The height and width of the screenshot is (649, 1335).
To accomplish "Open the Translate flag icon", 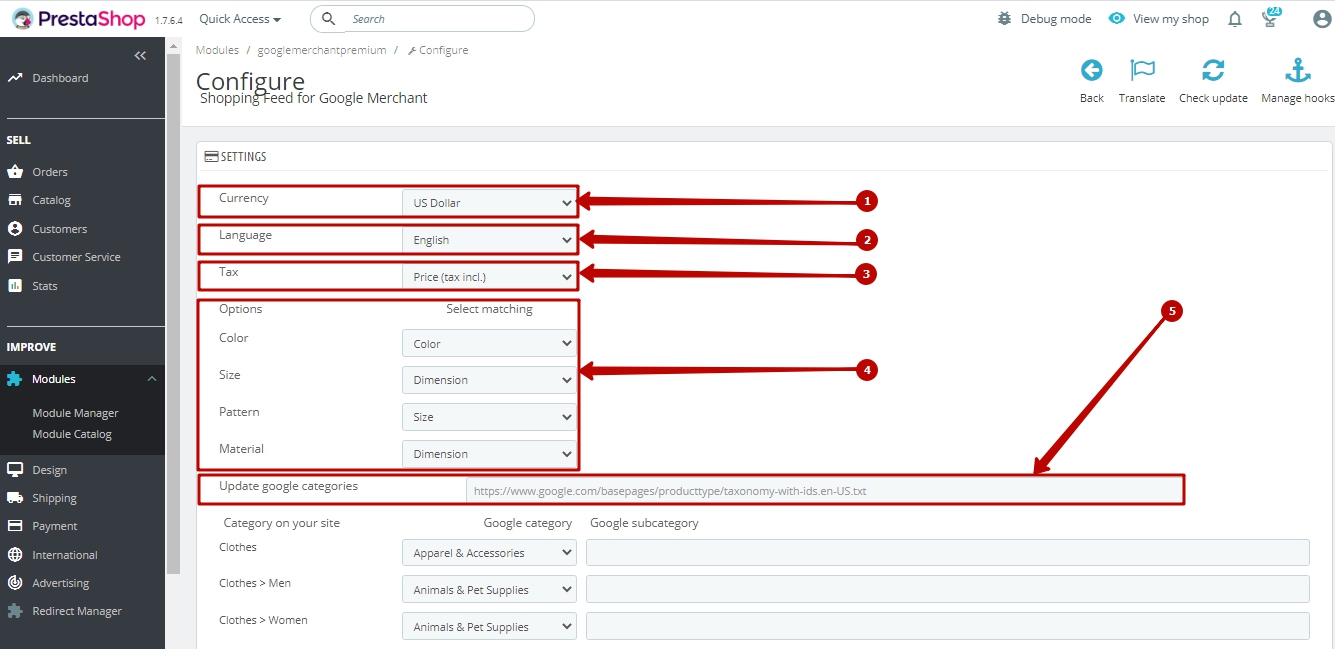I will point(1142,71).
